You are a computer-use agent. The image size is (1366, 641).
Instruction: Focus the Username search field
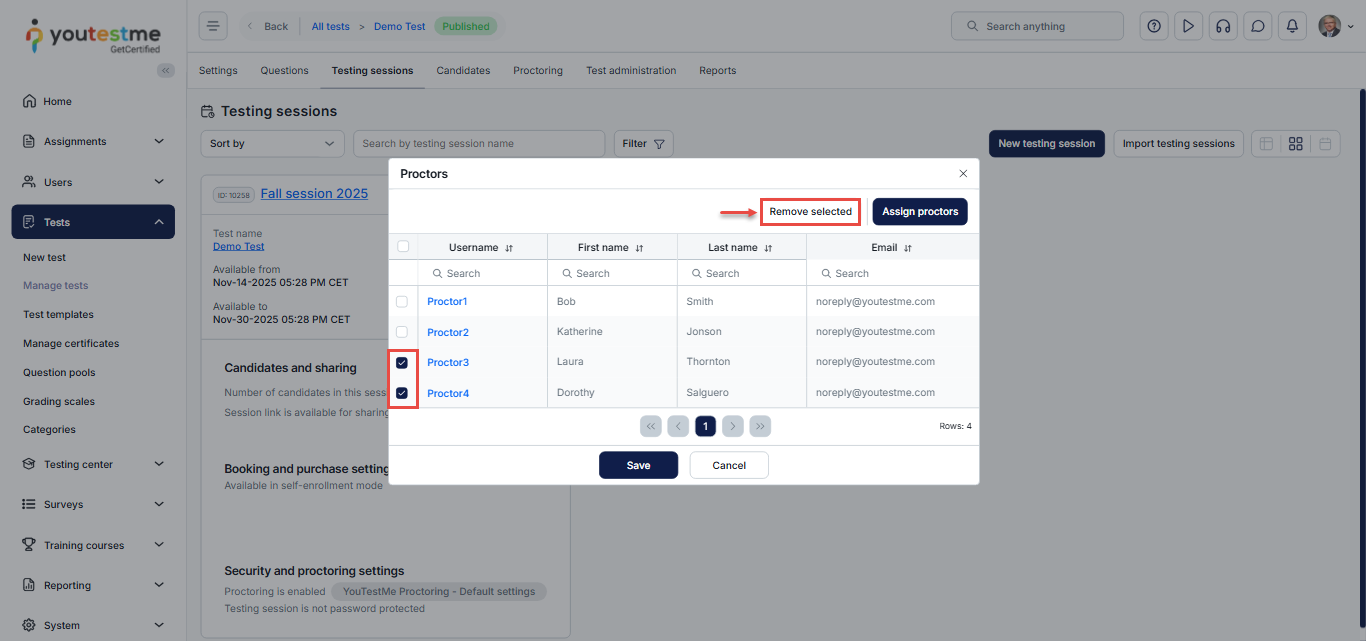(483, 273)
